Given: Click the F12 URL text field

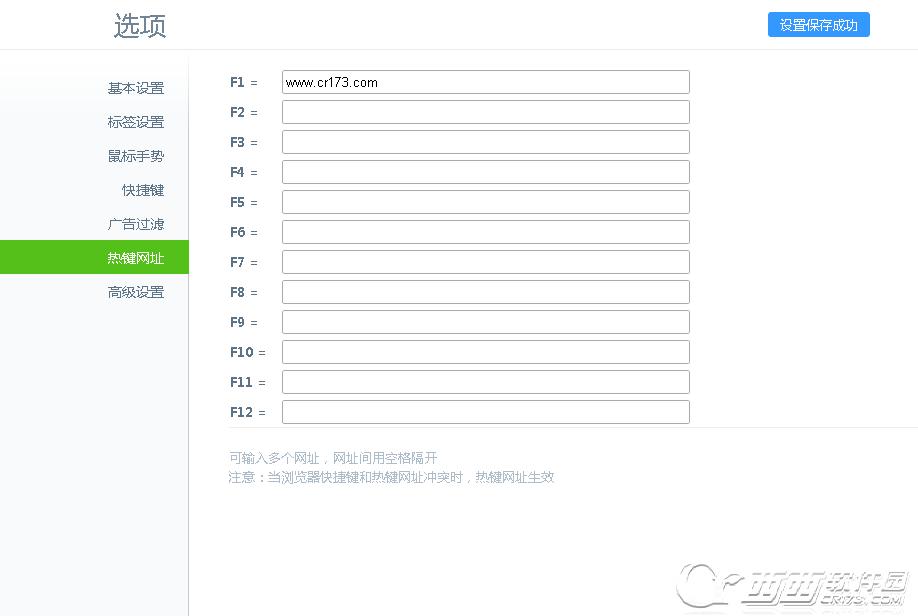Looking at the screenshot, I should pyautogui.click(x=485, y=412).
